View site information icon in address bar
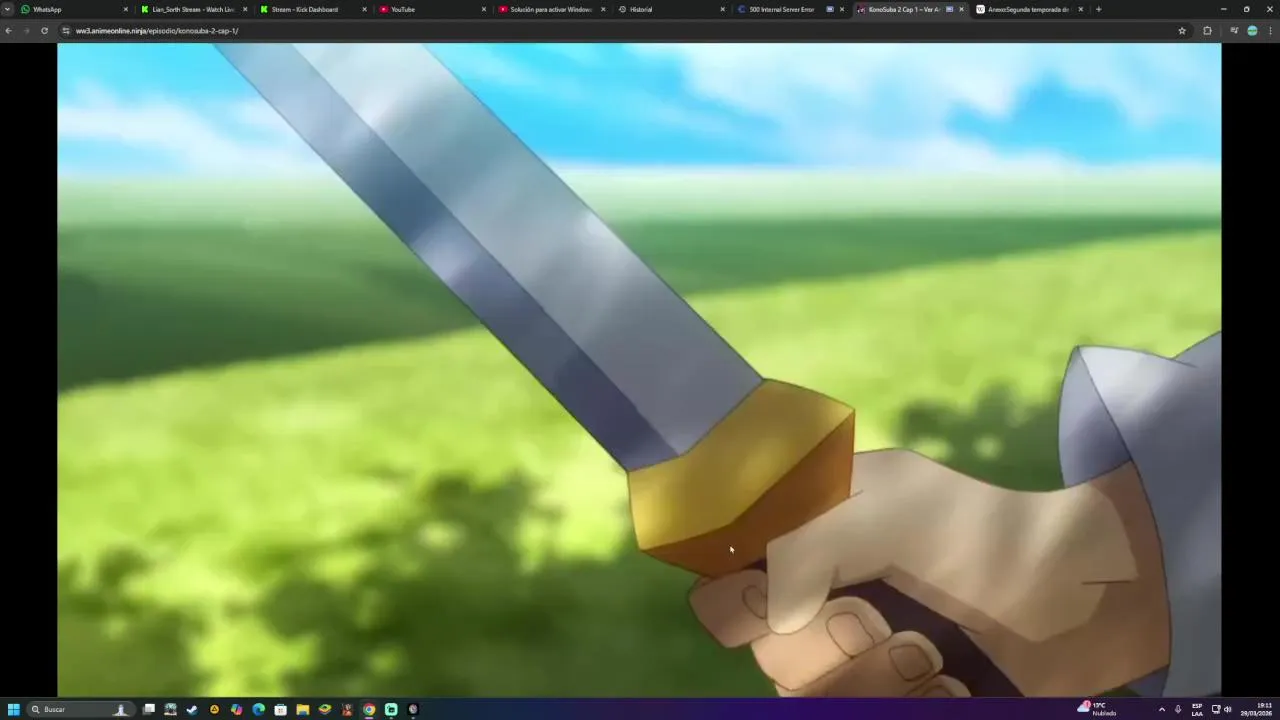Viewport: 1280px width, 720px height. [66, 31]
